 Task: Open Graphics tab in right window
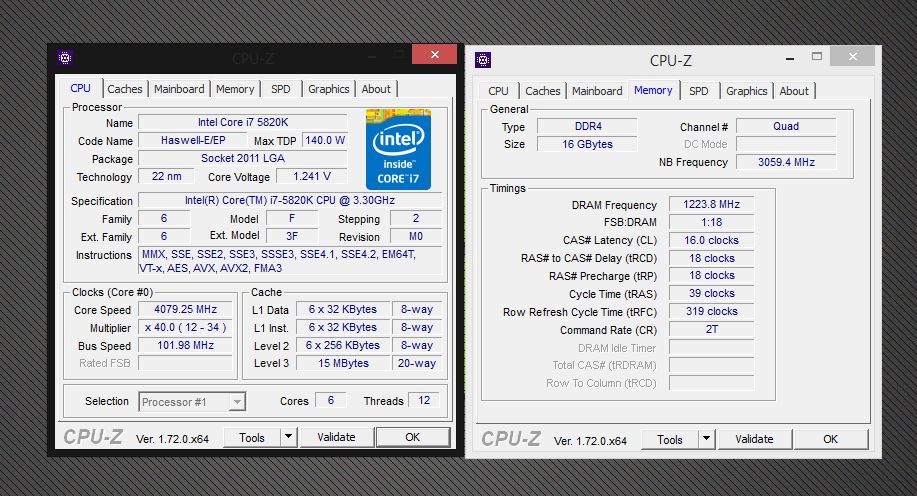coord(747,91)
